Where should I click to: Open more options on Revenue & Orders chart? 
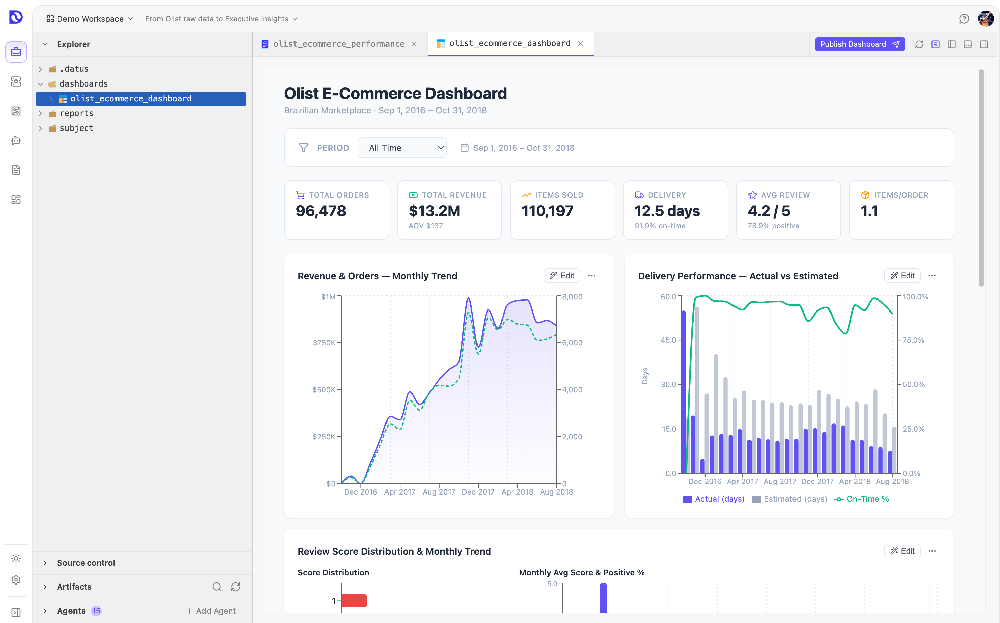pyautogui.click(x=592, y=275)
